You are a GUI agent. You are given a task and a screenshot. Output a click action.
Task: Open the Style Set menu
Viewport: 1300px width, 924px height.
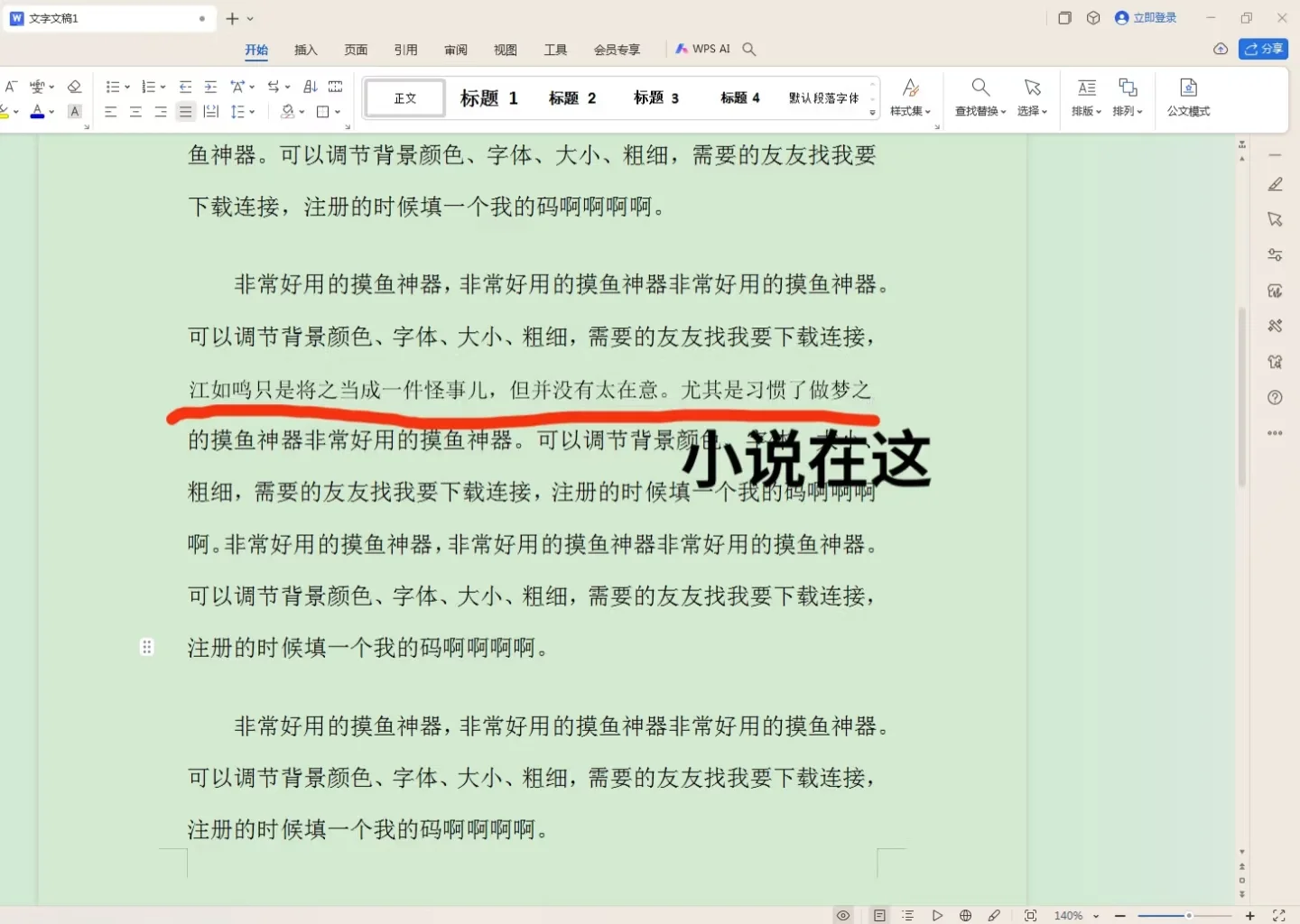pos(910,97)
